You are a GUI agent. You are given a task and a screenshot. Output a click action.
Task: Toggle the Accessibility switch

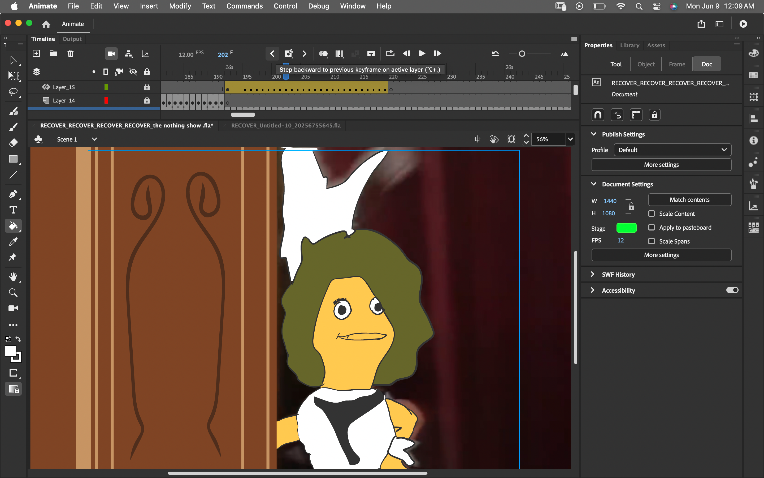732,290
